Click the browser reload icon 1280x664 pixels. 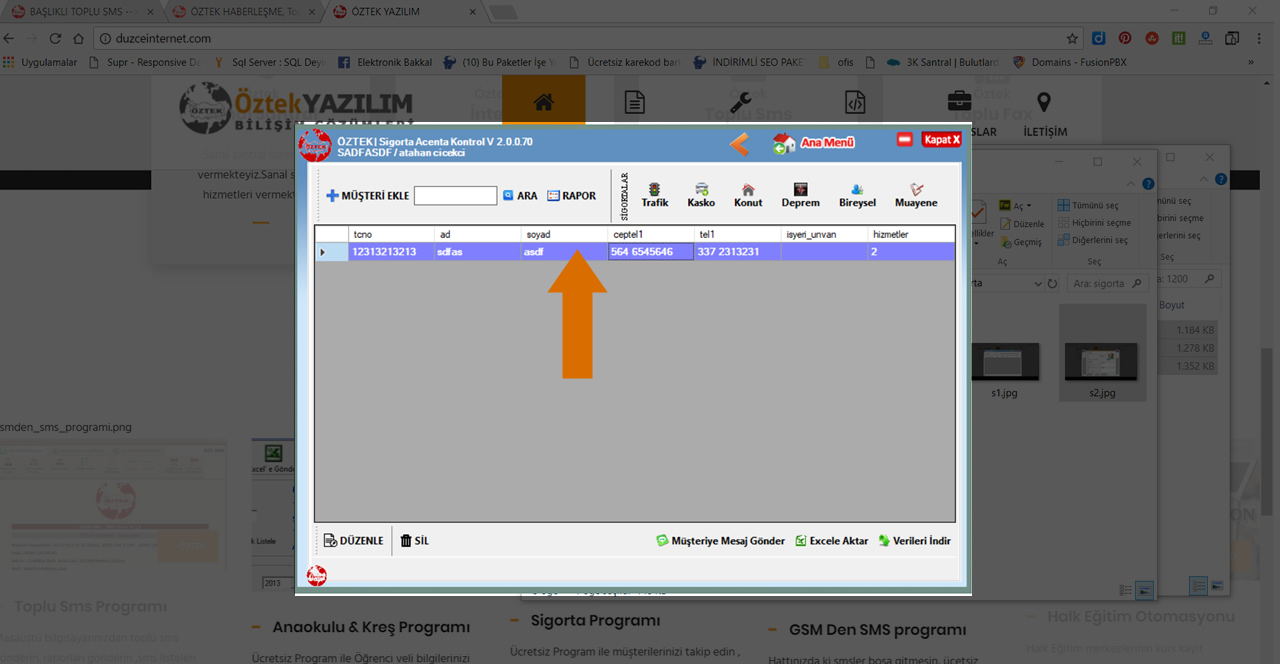point(55,38)
